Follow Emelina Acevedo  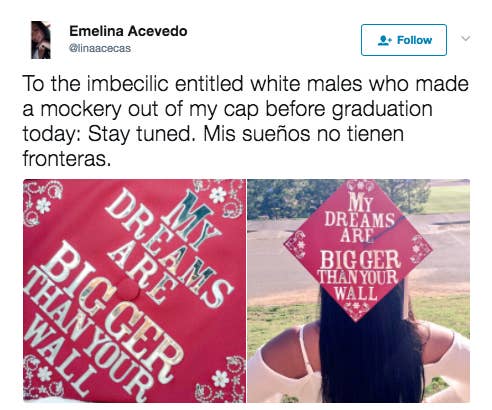point(404,40)
